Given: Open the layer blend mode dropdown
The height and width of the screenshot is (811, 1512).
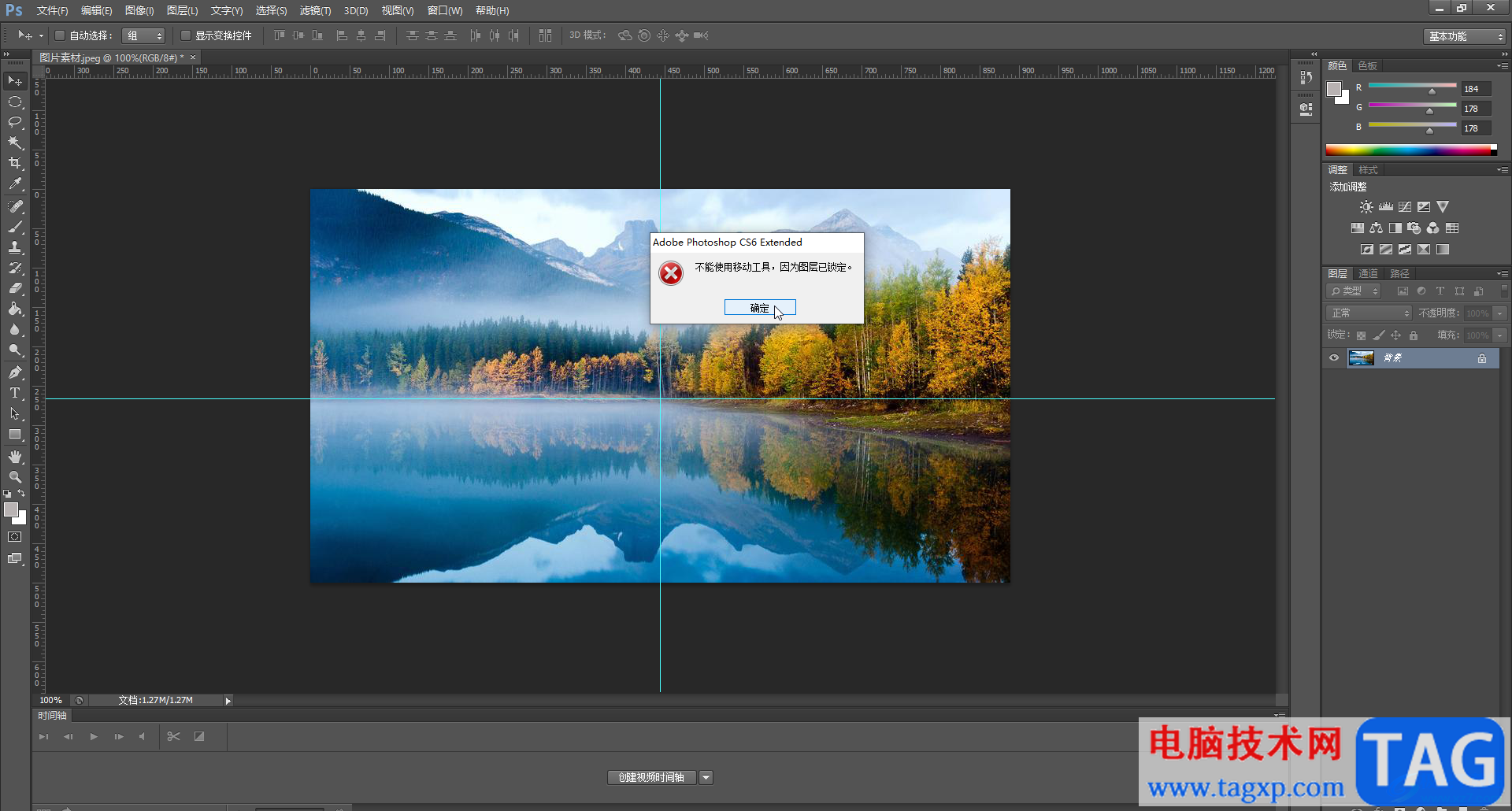Looking at the screenshot, I should [1369, 313].
